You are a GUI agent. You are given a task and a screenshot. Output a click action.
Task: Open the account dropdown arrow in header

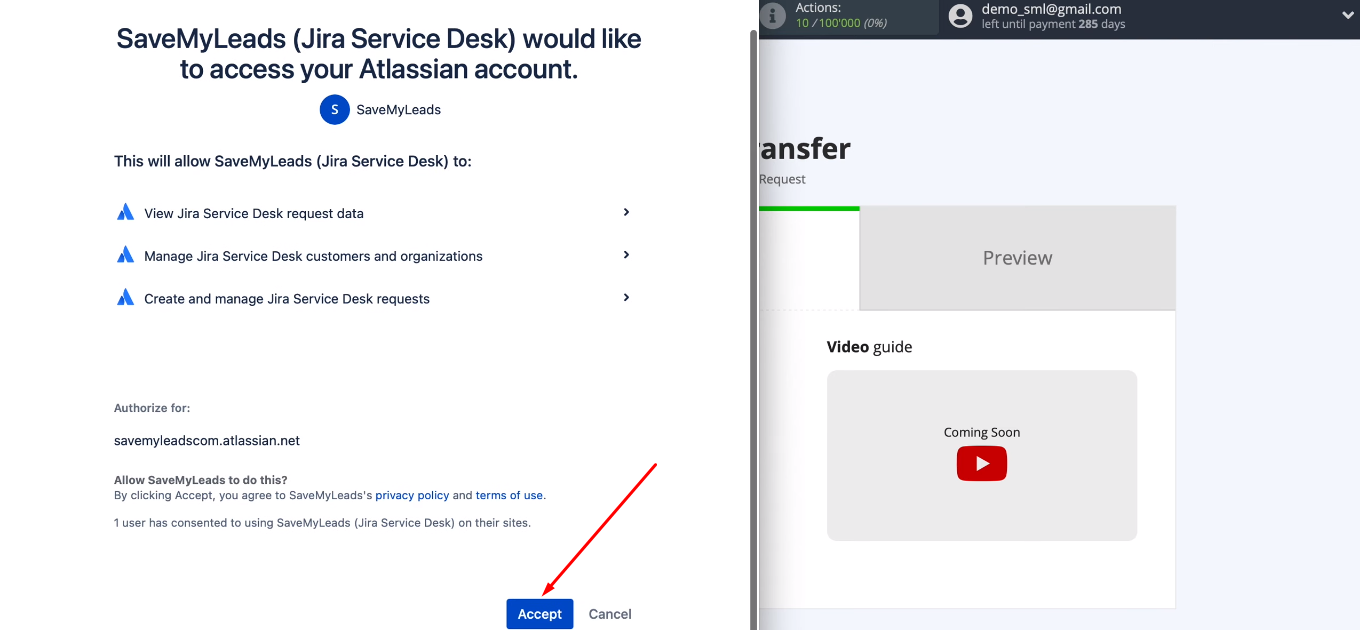click(x=1347, y=15)
